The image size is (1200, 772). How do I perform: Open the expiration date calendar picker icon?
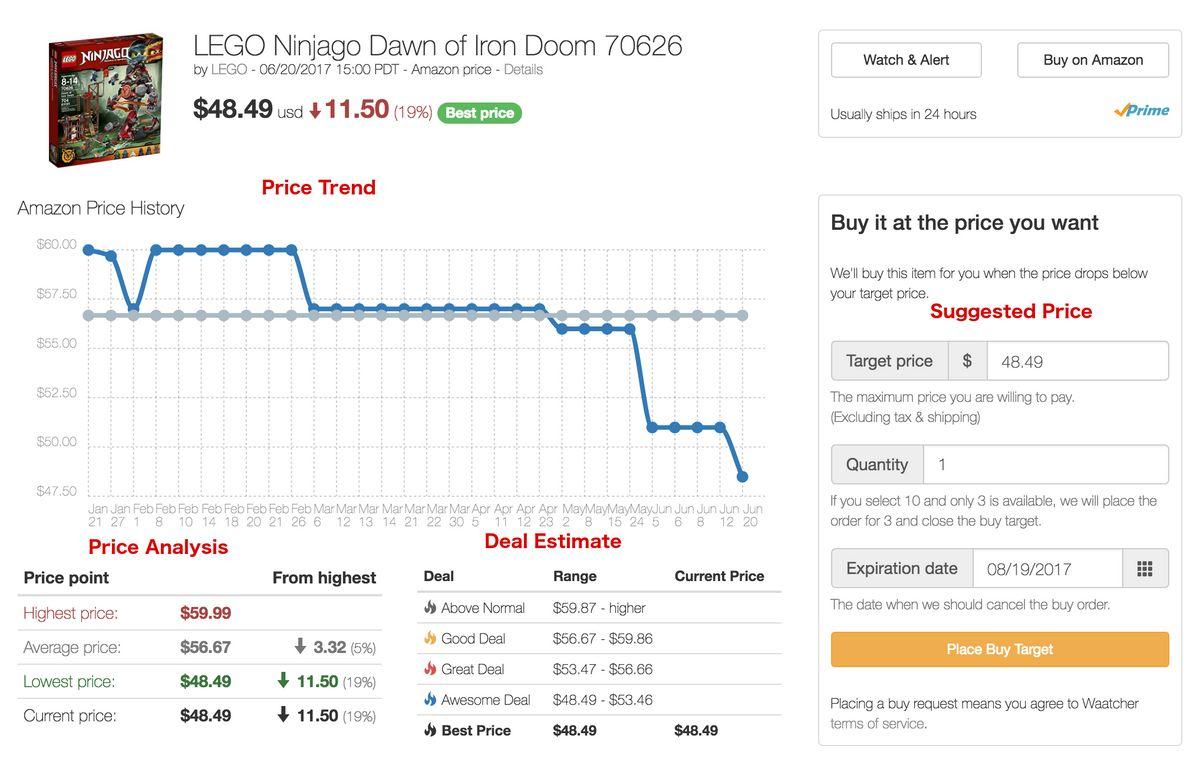point(1145,569)
